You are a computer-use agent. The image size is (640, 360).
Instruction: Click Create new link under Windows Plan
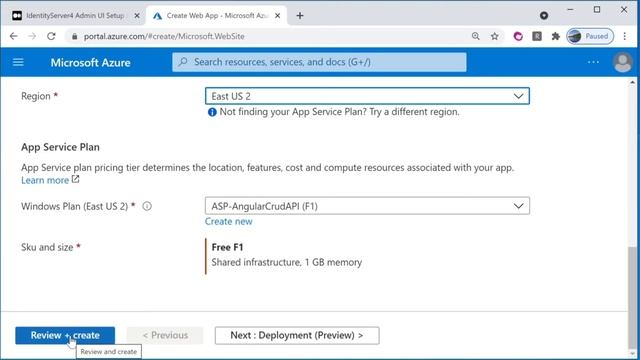point(229,221)
